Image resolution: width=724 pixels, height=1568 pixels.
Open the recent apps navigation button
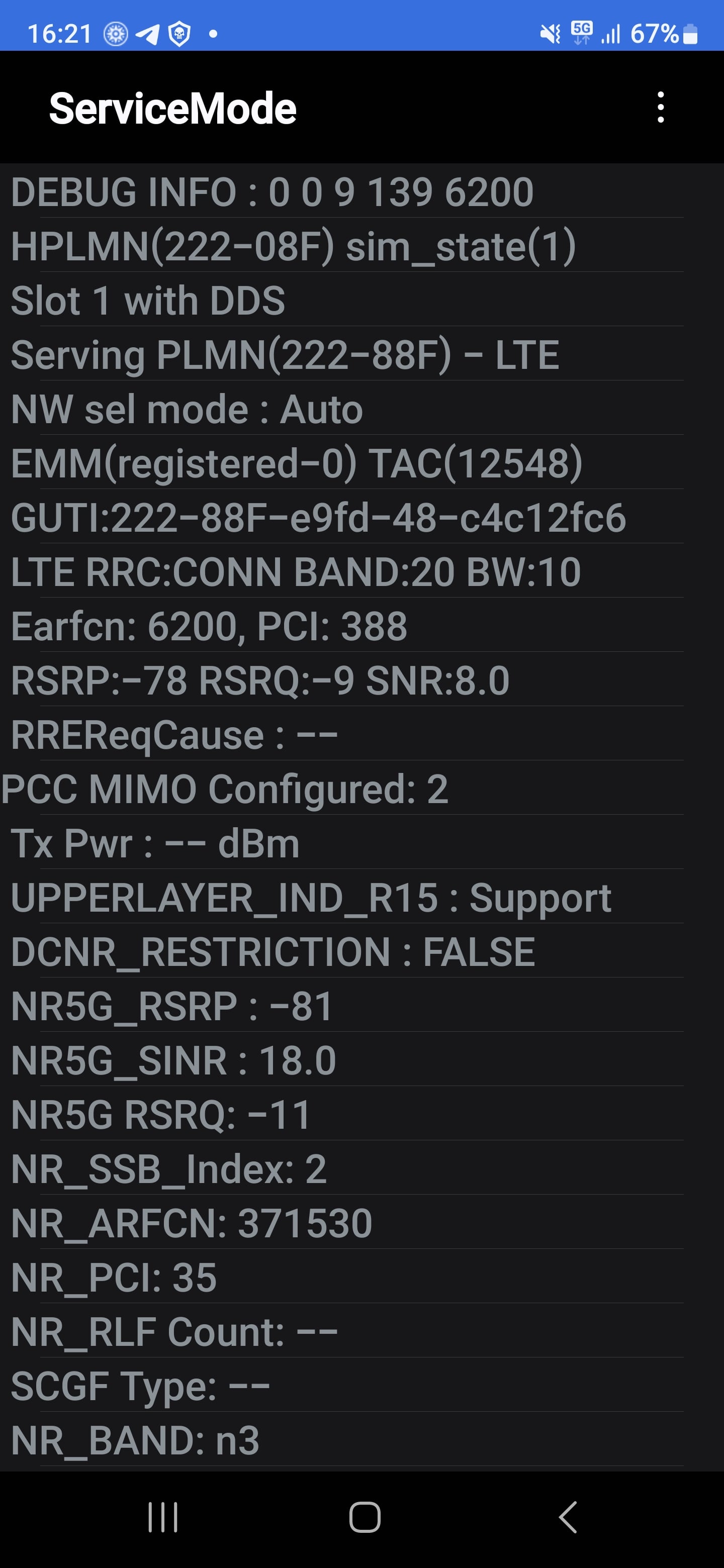point(162,1516)
